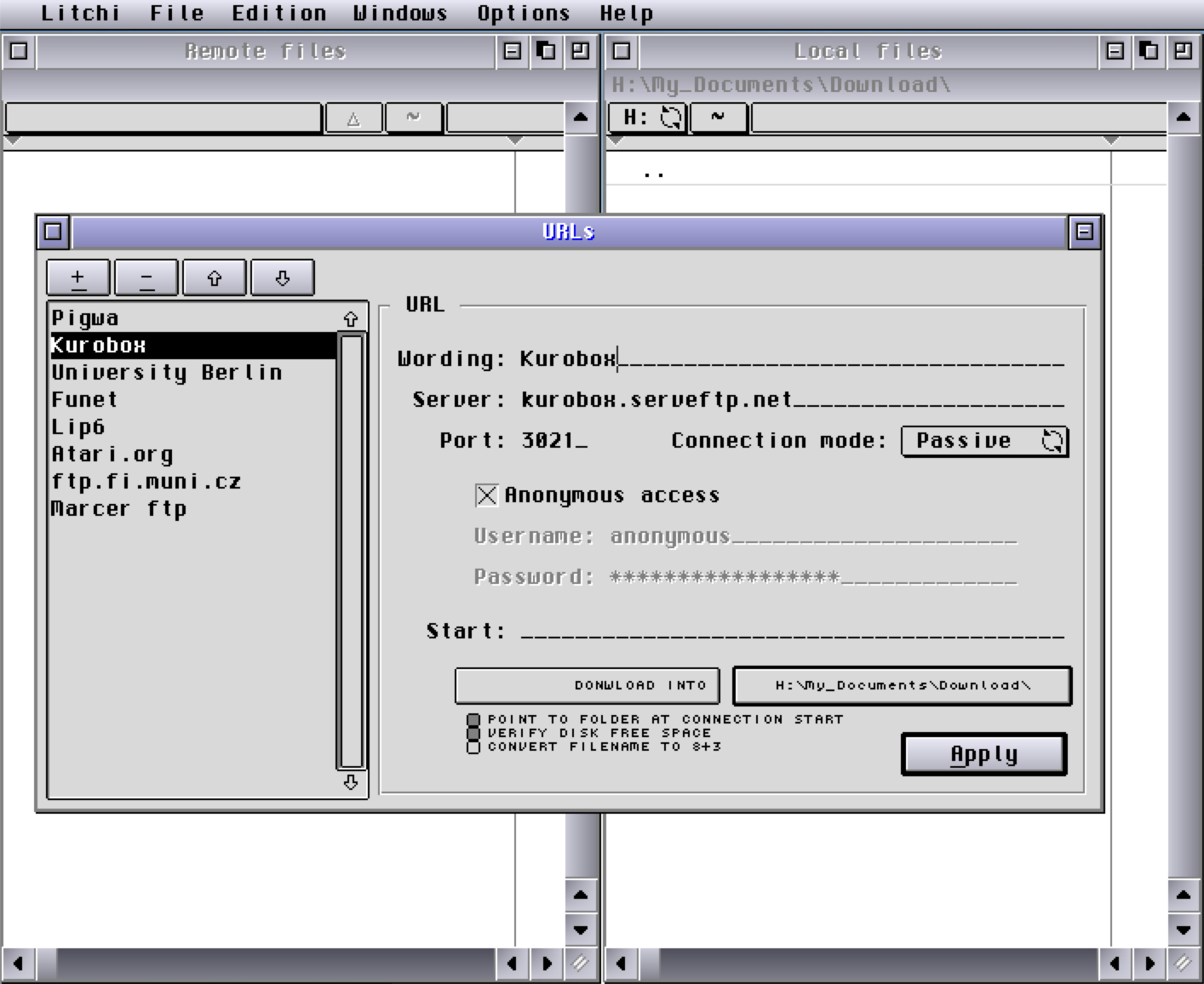Click Local files bottom scroll-down arrow
The width and height of the screenshot is (1204, 984).
[x=1184, y=930]
